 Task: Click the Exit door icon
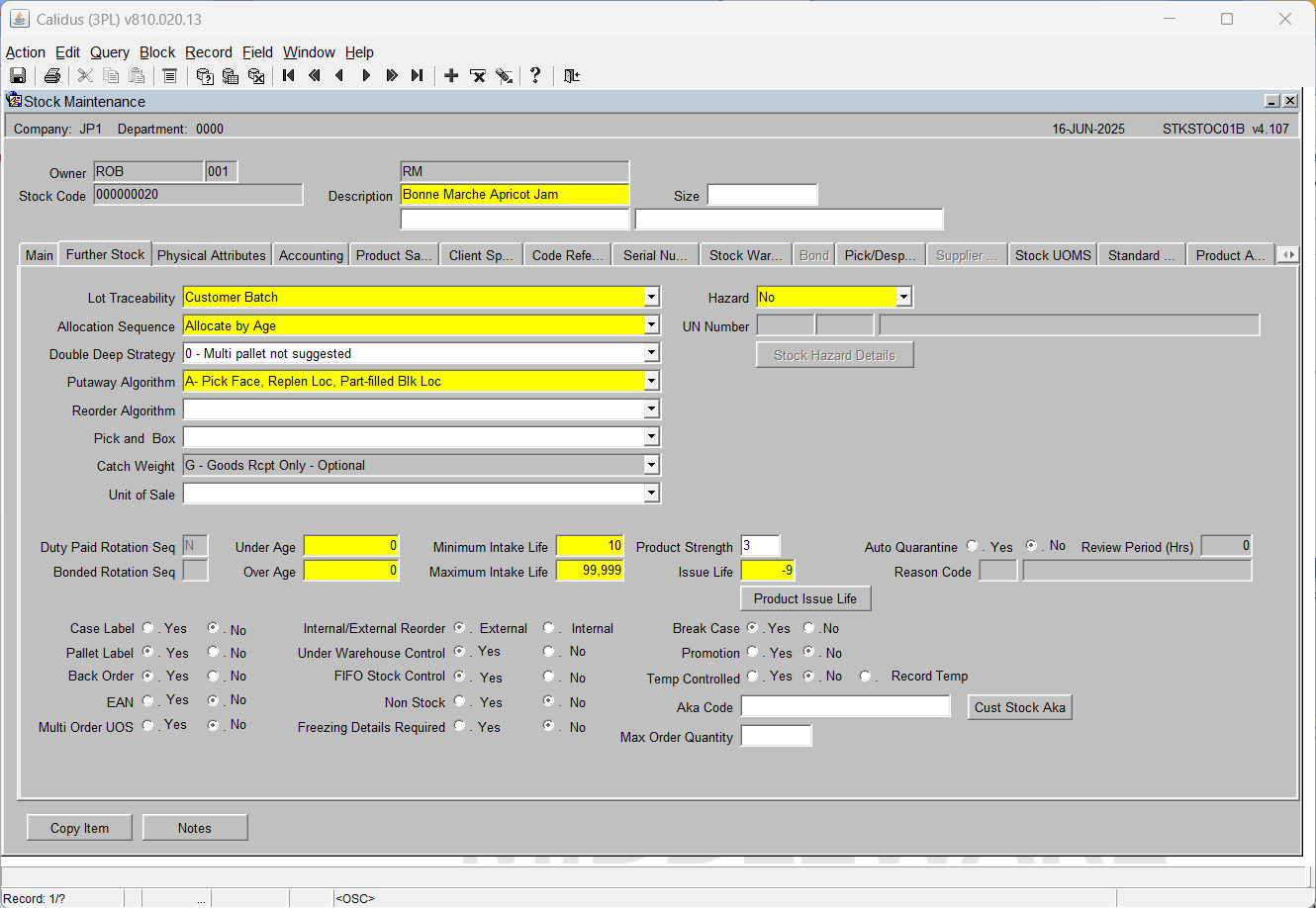point(572,76)
